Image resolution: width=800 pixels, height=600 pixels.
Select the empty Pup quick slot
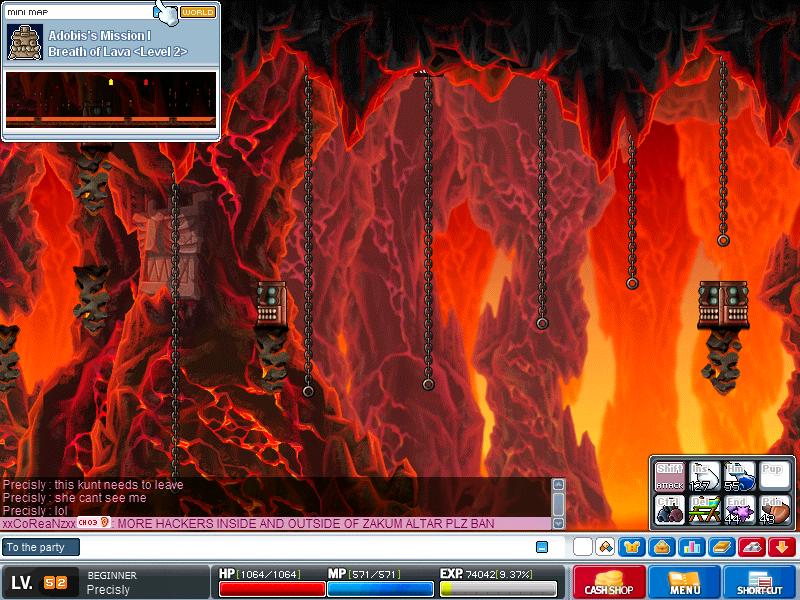(x=774, y=477)
